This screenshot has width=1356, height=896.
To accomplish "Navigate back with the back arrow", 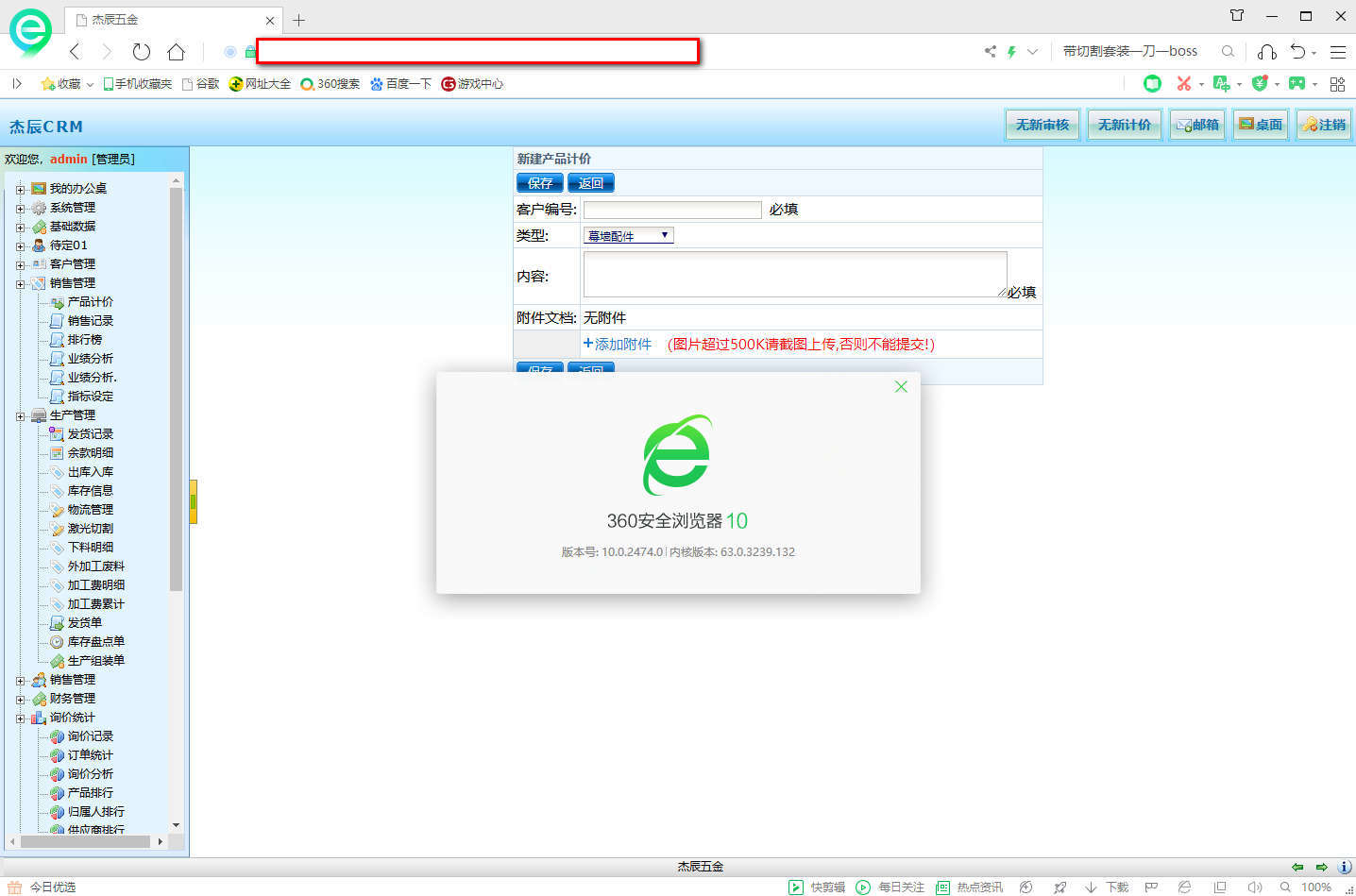I will [76, 51].
